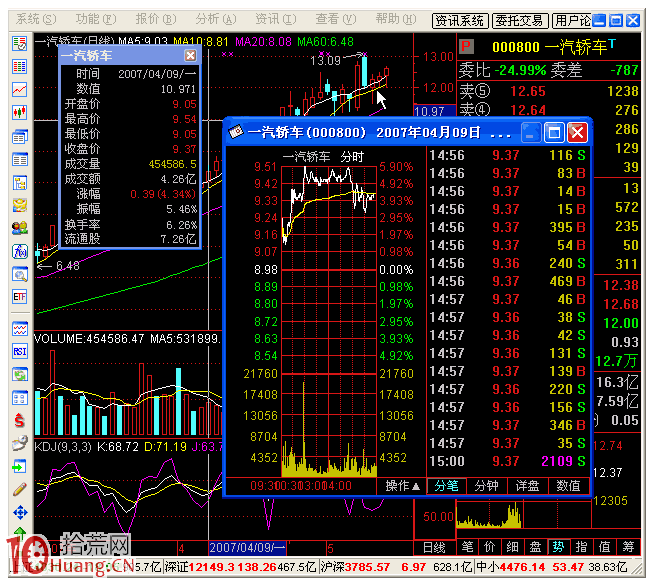The height and width of the screenshot is (585, 665).
Task: Select the pencil drawing tool icon
Action: pos(20,490)
